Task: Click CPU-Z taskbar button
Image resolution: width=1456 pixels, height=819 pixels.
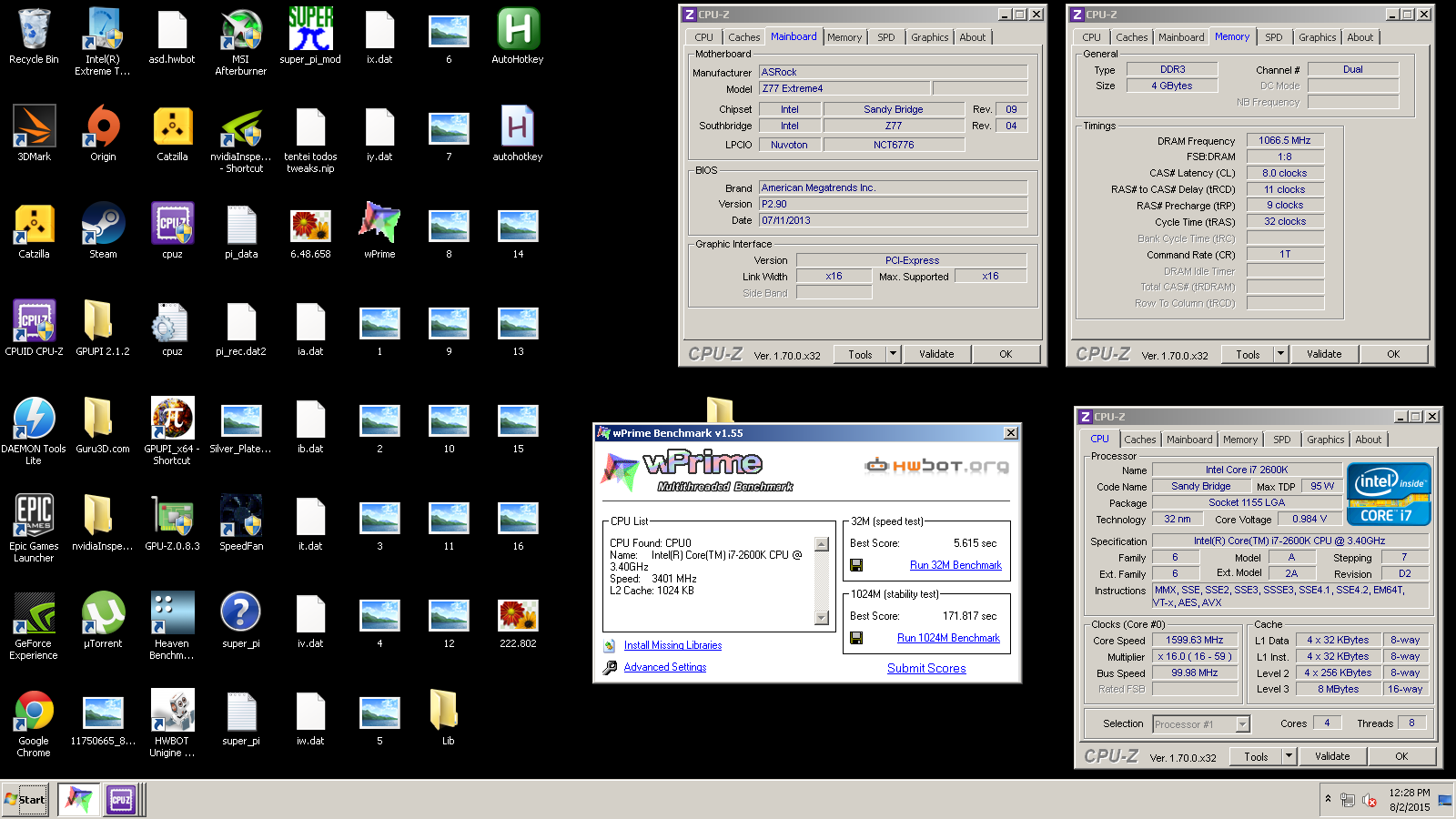Action: [x=121, y=800]
